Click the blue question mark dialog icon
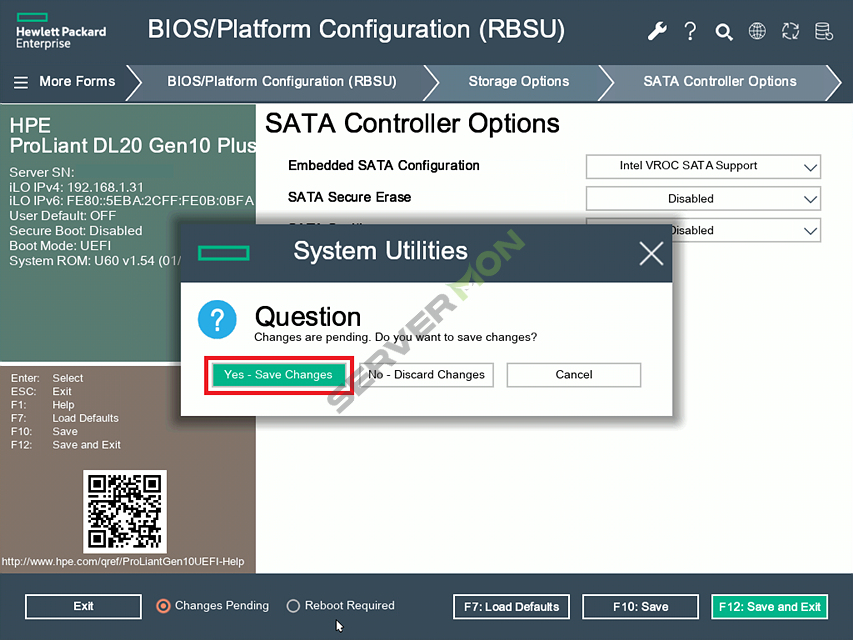Image resolution: width=853 pixels, height=640 pixels. coord(217,319)
